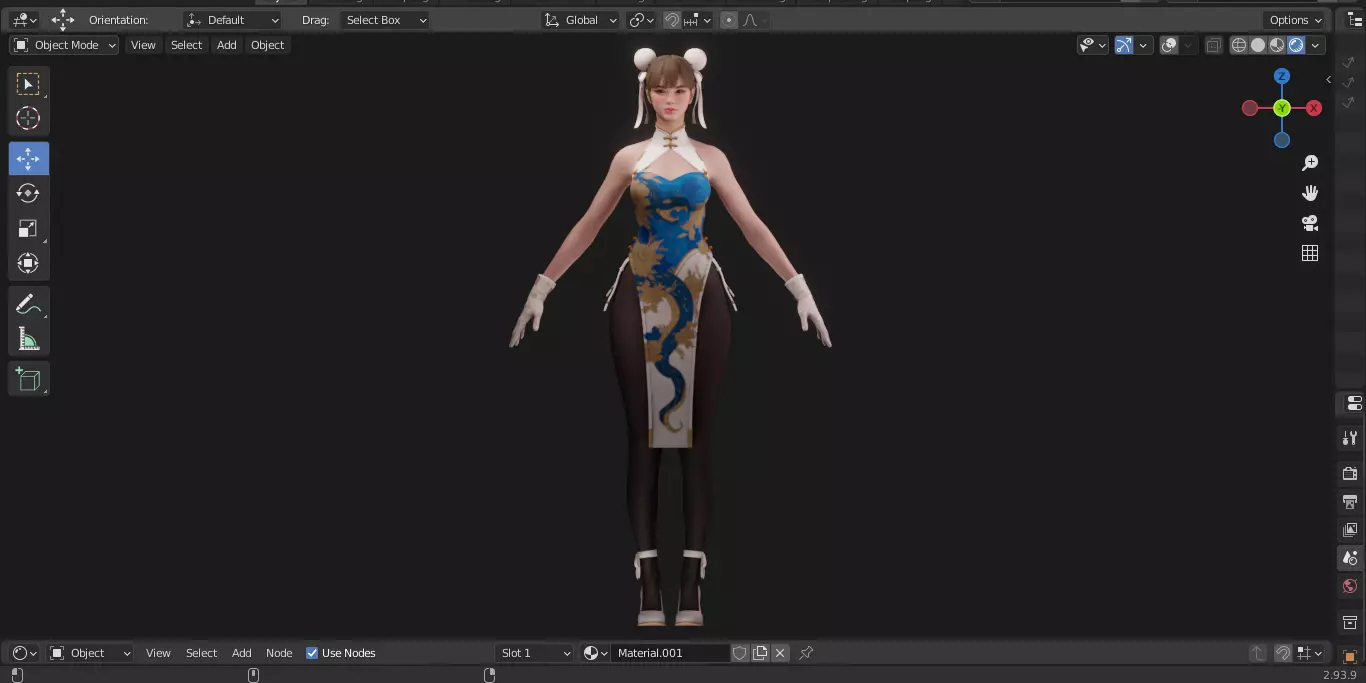Switch to Solid viewport shading
Screen dimensions: 1366x683
coord(1258,45)
